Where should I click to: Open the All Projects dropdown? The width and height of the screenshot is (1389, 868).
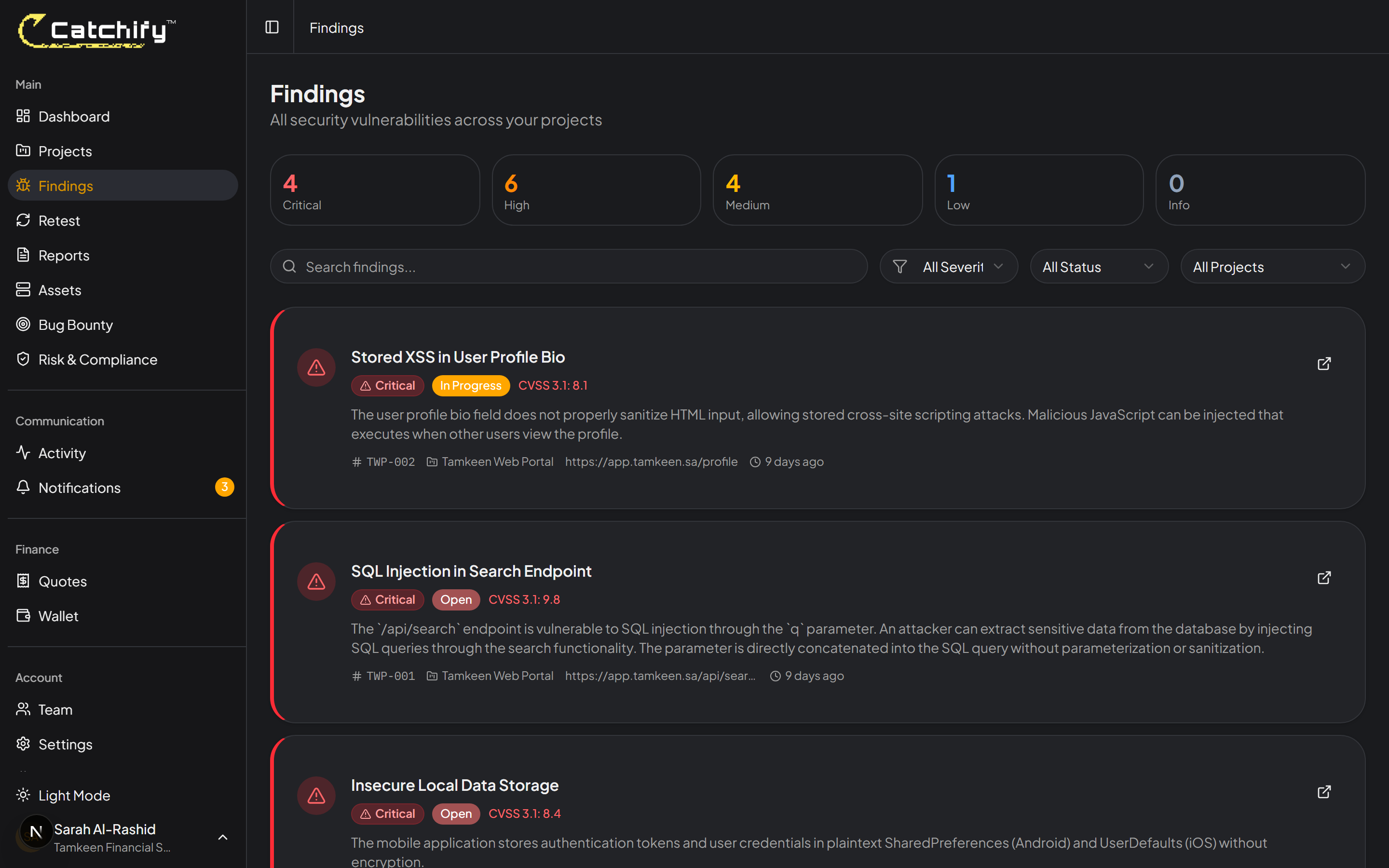point(1272,267)
